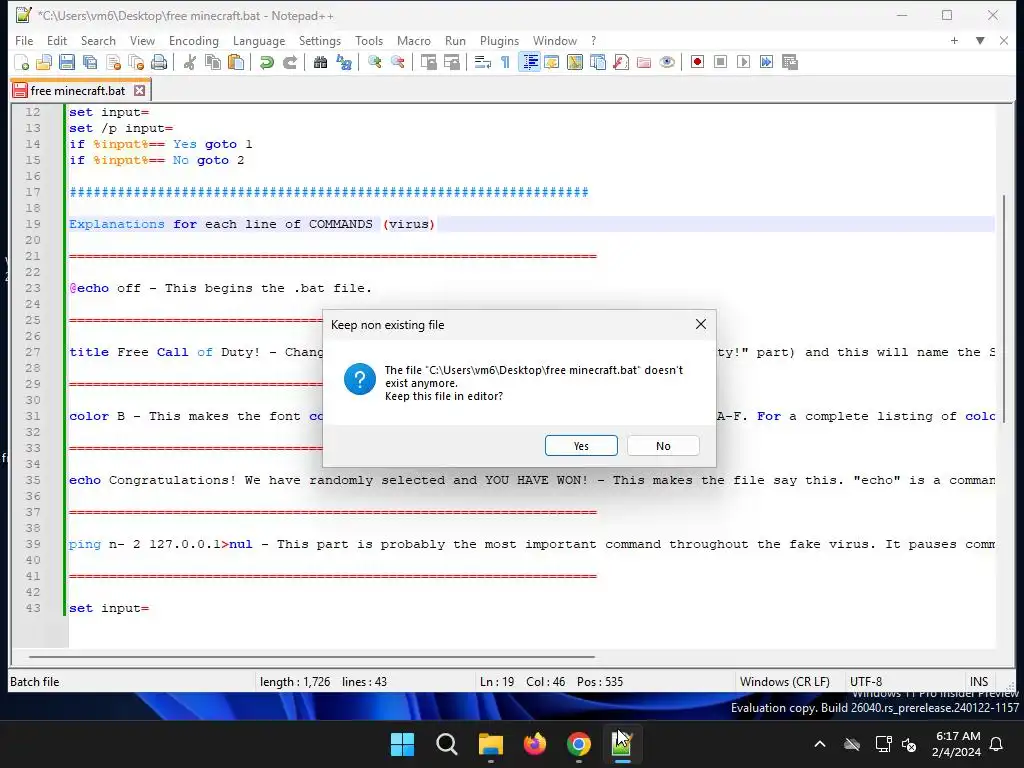The image size is (1024, 768).
Task: Click the vertical editor scrollbar
Action: pos(1004,308)
